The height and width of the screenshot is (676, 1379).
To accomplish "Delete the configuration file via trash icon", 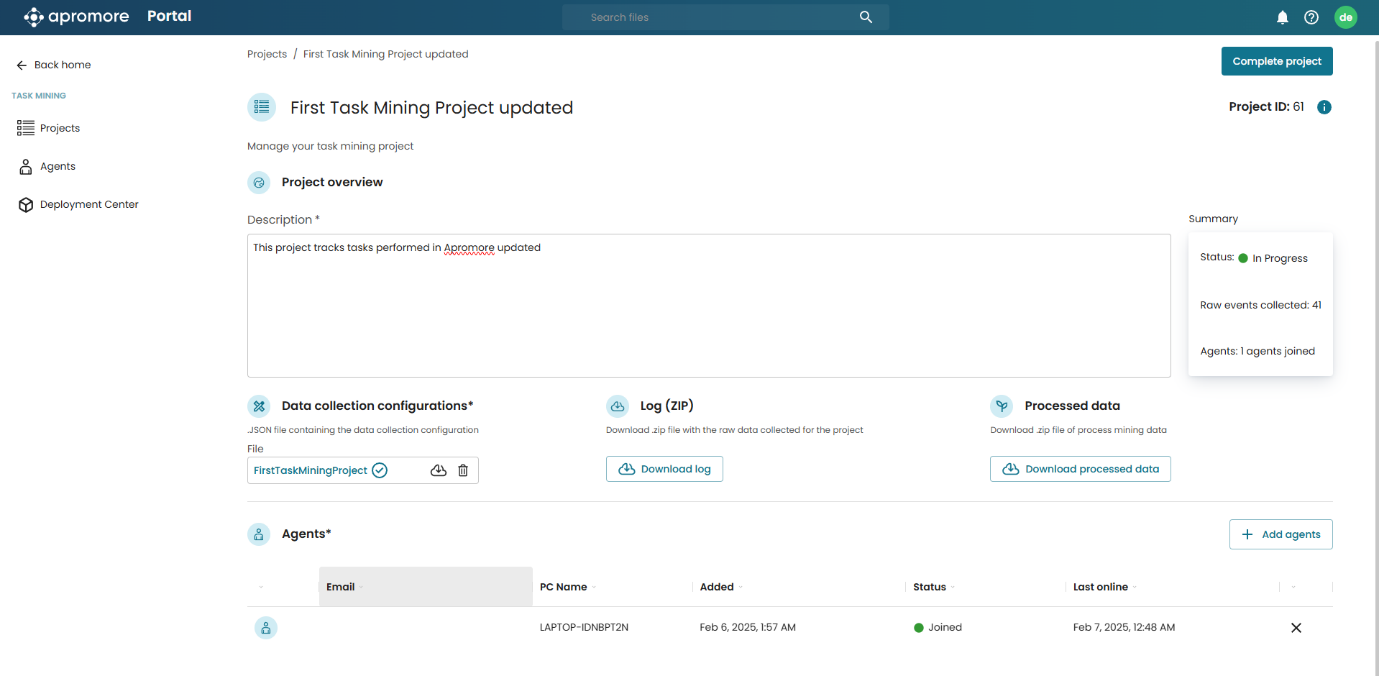I will click(463, 470).
